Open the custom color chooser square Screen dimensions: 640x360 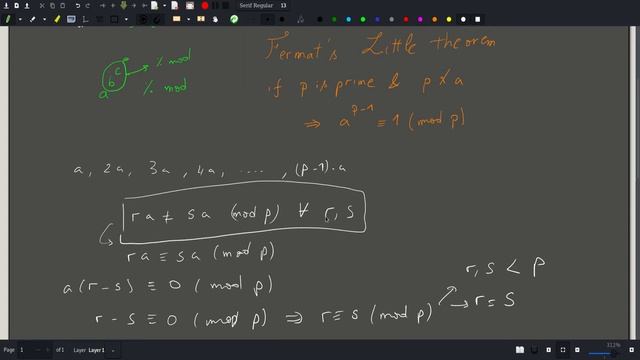[478, 19]
